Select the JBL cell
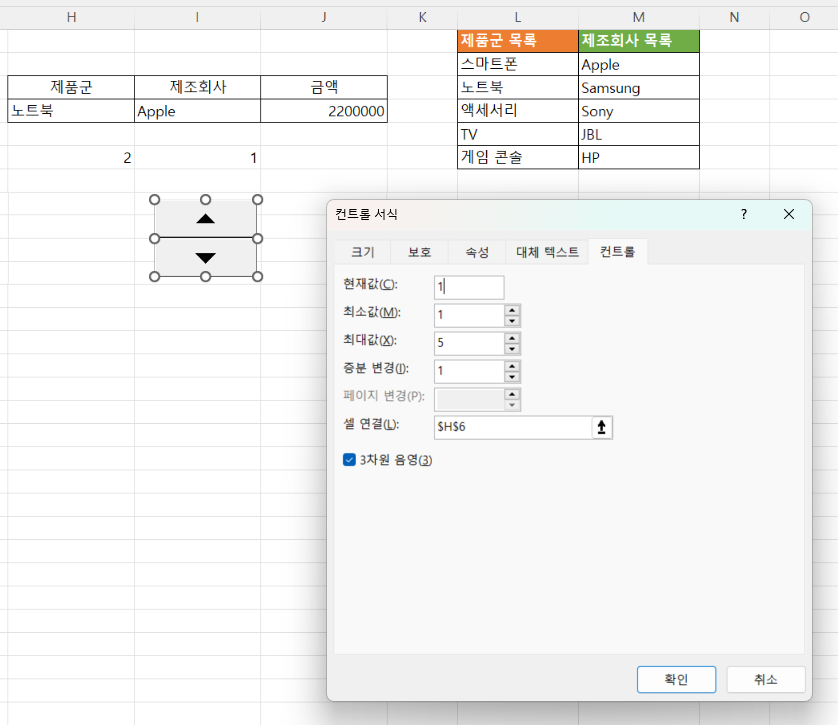The height and width of the screenshot is (725, 838). 639,134
